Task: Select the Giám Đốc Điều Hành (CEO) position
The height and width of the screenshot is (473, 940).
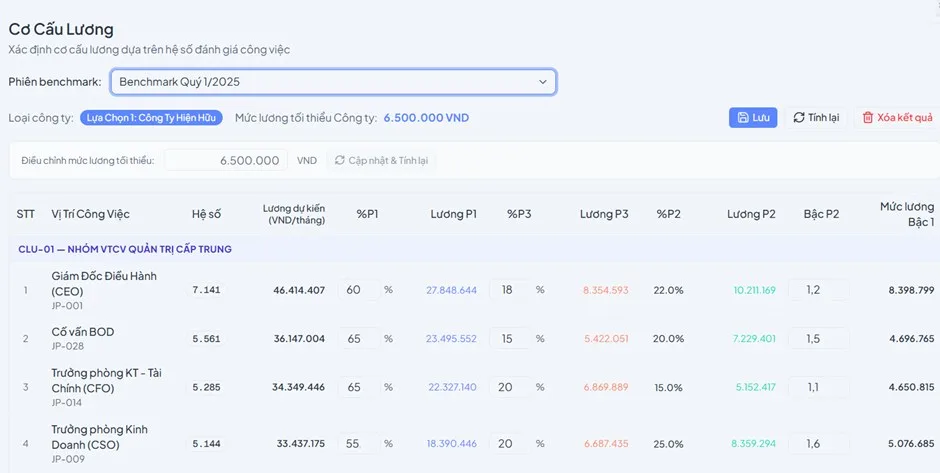Action: tap(104, 284)
